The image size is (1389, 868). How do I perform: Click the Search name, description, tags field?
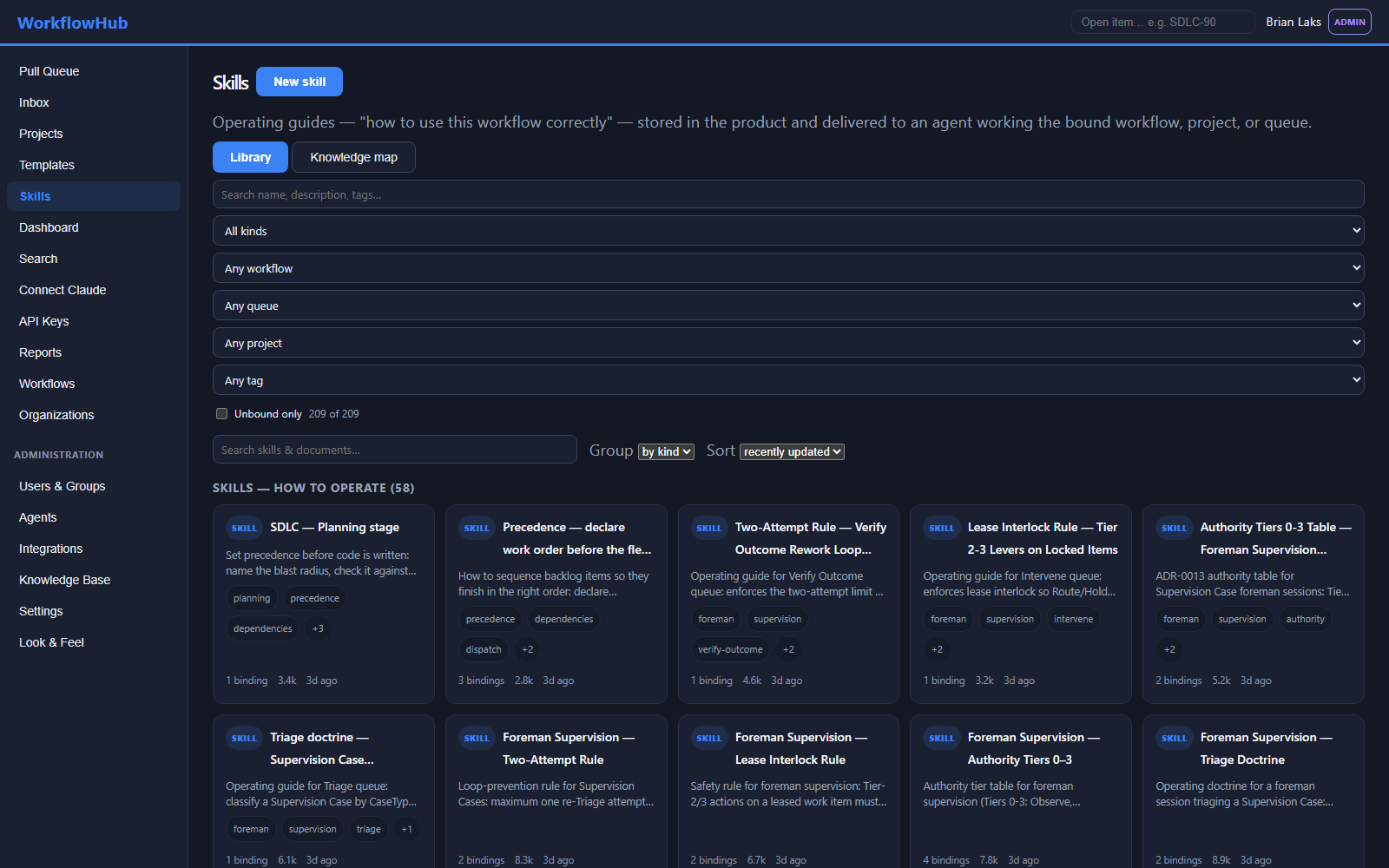tap(788, 194)
